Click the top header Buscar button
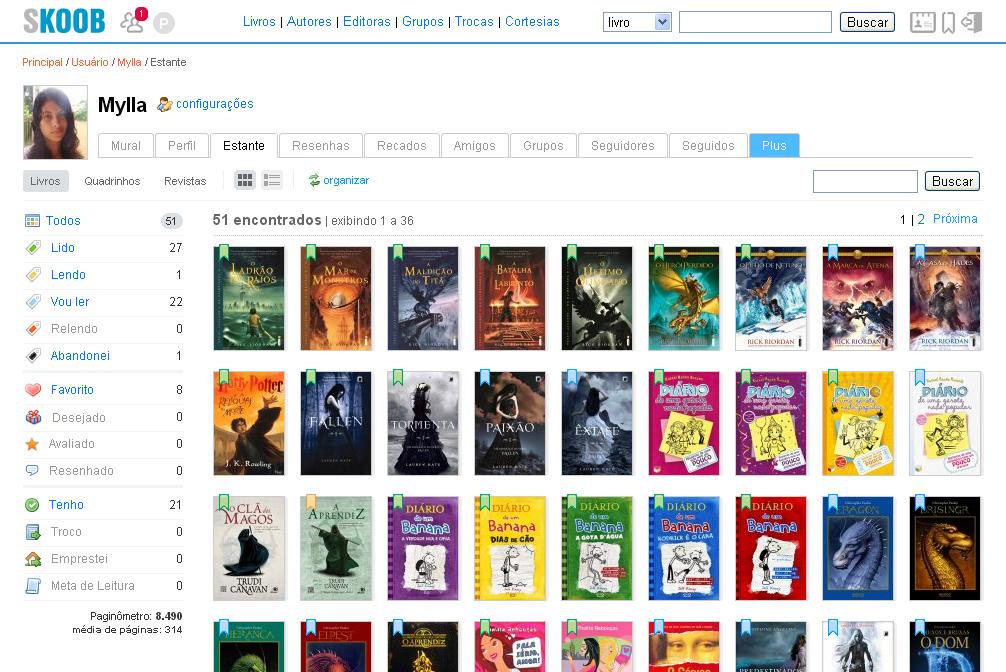 pyautogui.click(x=867, y=22)
